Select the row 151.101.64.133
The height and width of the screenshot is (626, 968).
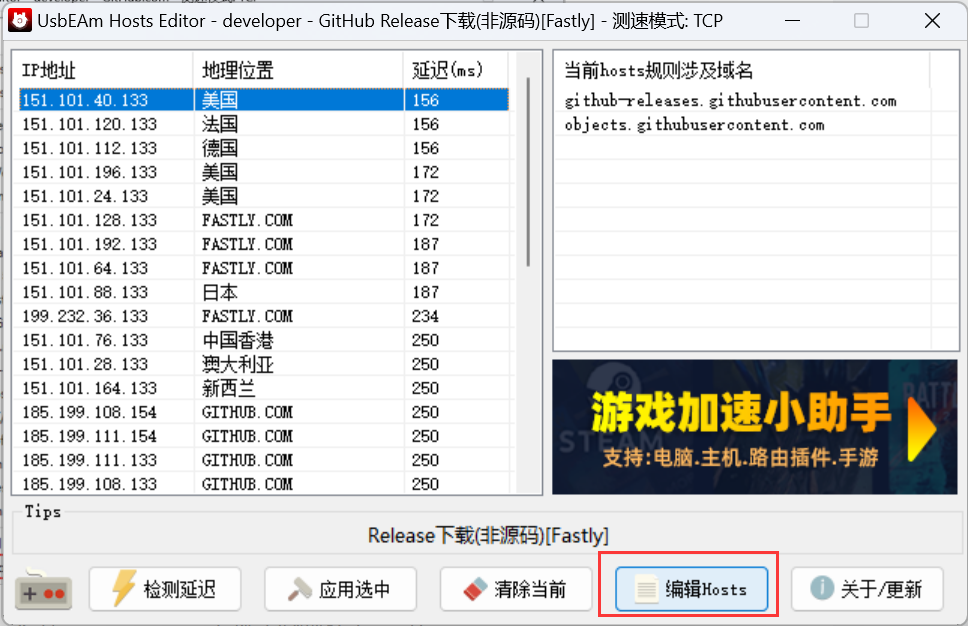click(x=264, y=269)
